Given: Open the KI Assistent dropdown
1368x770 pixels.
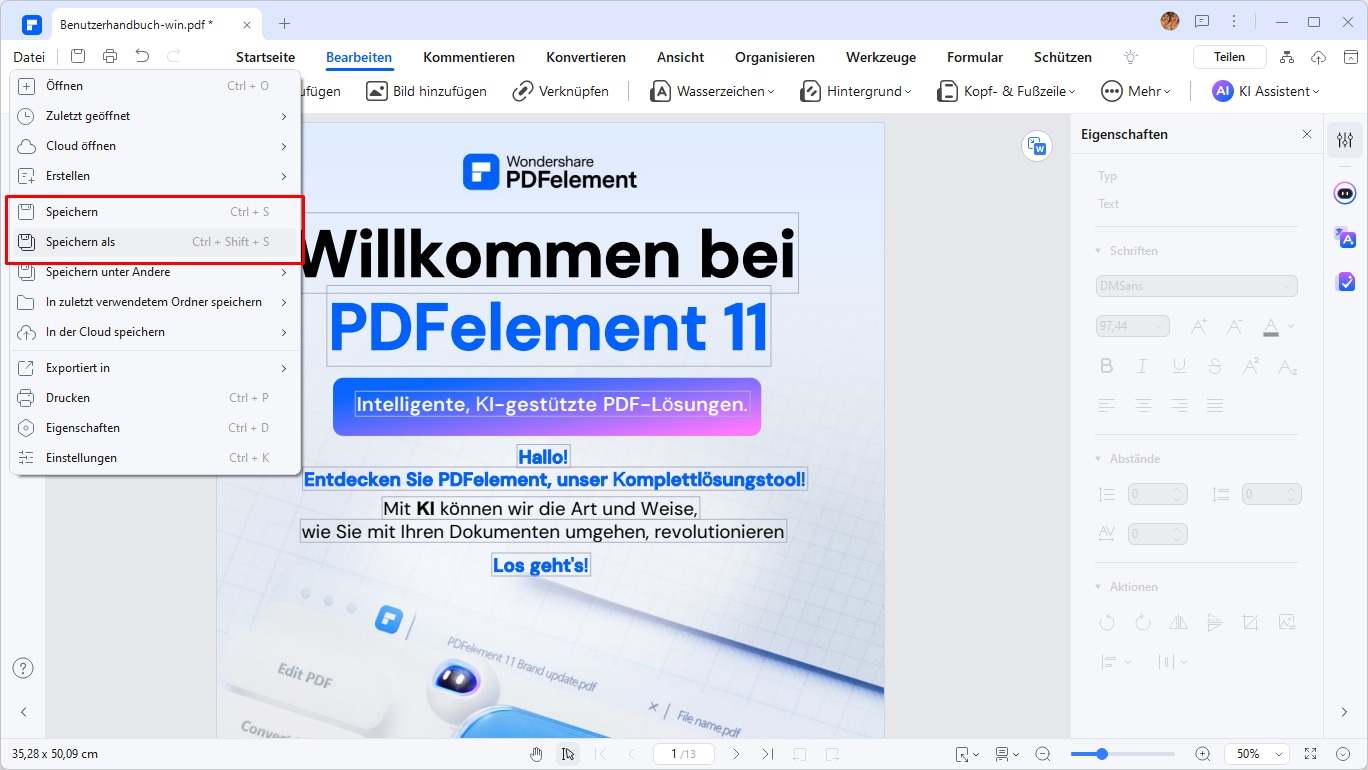Looking at the screenshot, I should pos(1266,91).
